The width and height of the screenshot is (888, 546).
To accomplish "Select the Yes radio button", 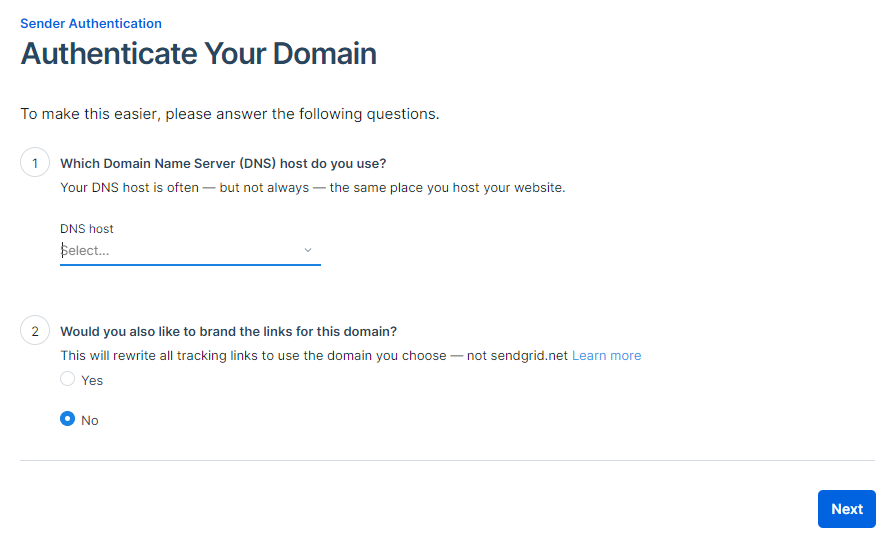I will coord(67,379).
